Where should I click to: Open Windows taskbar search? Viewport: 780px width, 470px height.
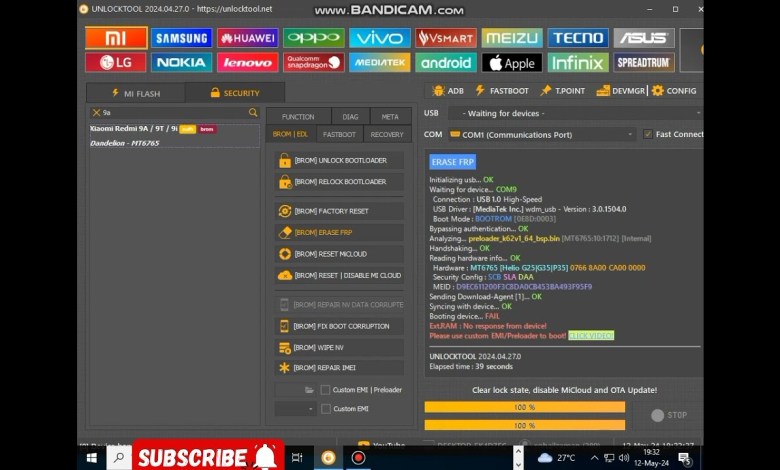(x=118, y=458)
